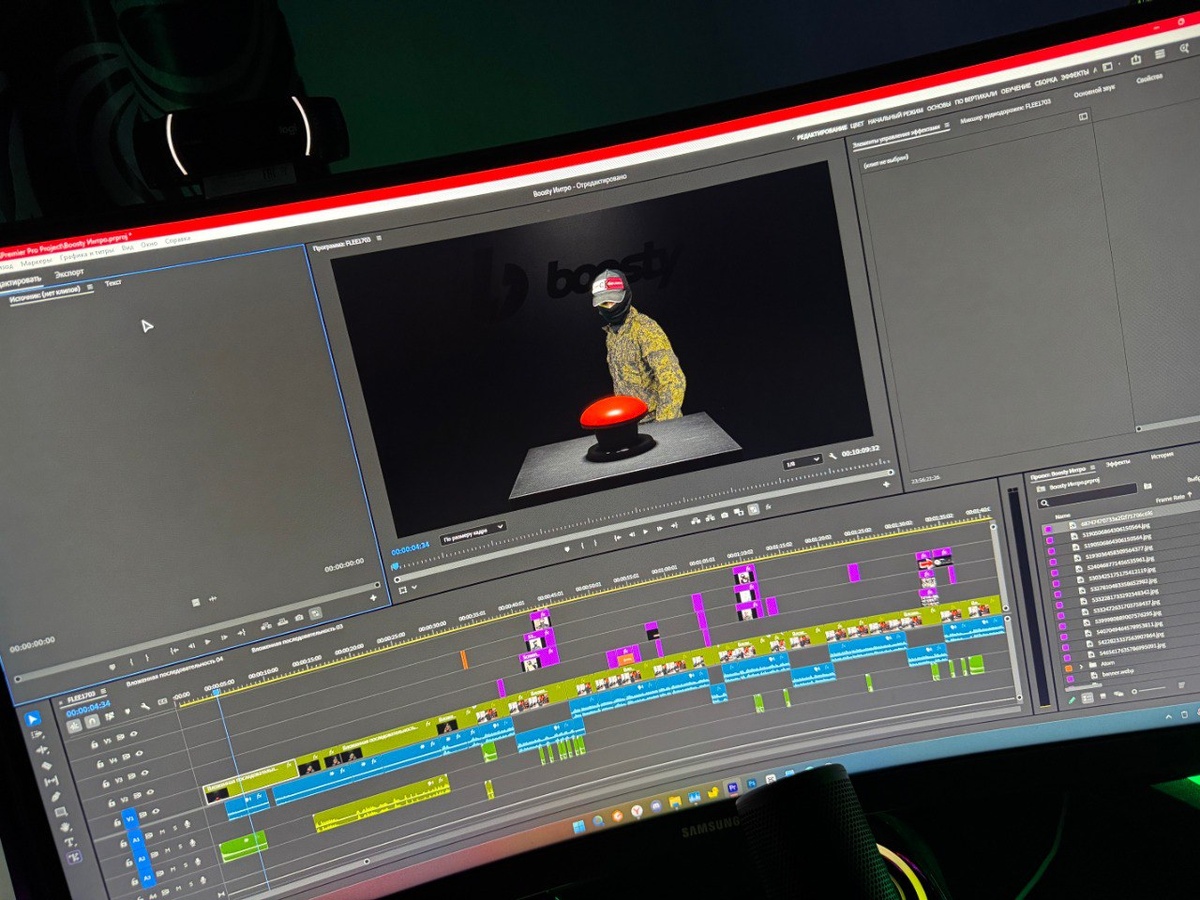
Task: Select the Type (T) tool
Action: coord(70,842)
